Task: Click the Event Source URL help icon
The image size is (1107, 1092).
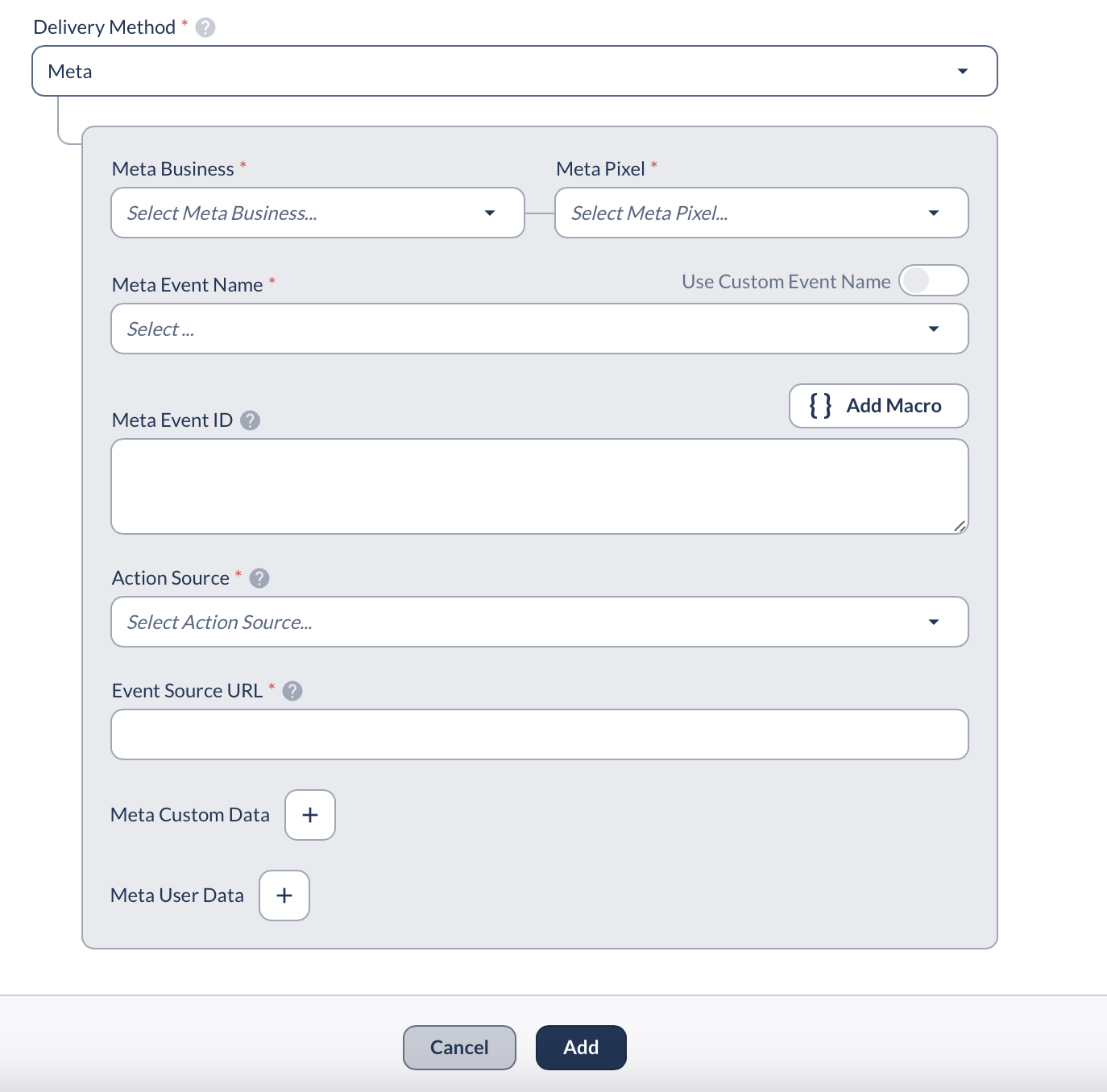Action: coord(292,691)
